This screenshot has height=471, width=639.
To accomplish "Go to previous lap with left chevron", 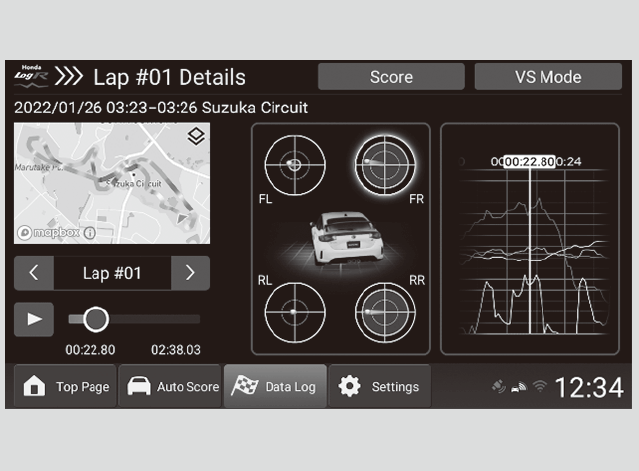I will [x=33, y=273].
